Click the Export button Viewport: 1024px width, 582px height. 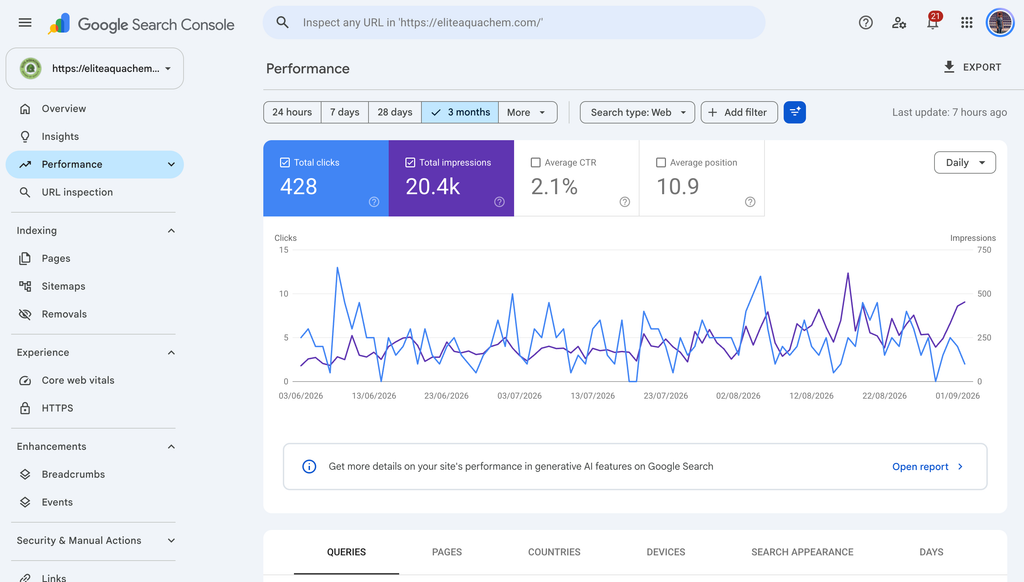click(x=972, y=67)
